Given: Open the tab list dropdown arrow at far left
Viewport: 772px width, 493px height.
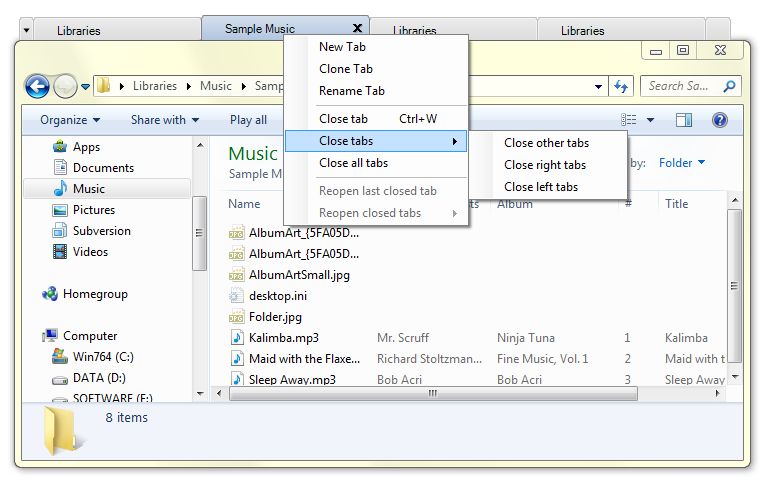Looking at the screenshot, I should (27, 30).
